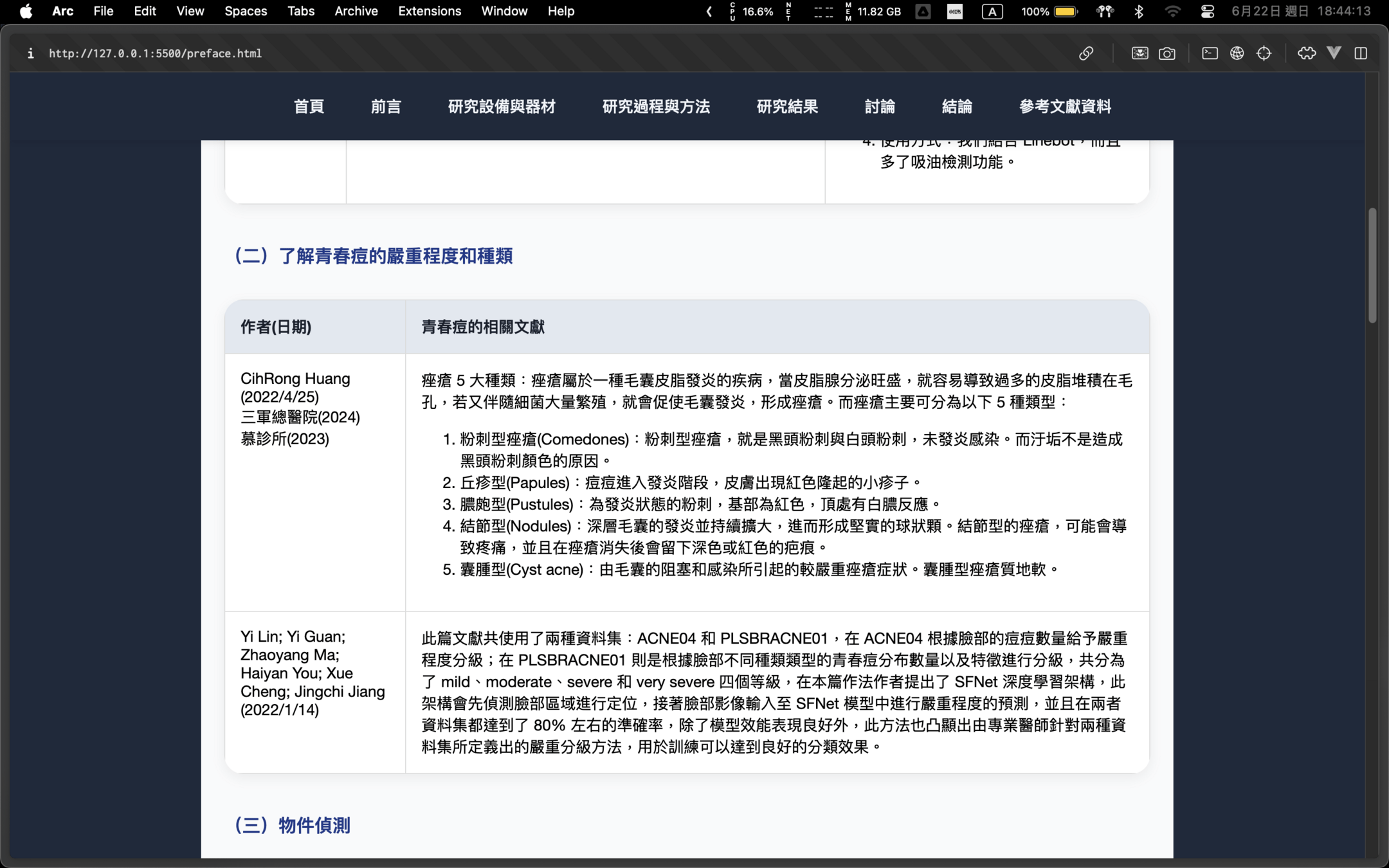The image size is (1389, 868).
Task: Expand hidden menu bar items chevron
Action: tap(709, 12)
